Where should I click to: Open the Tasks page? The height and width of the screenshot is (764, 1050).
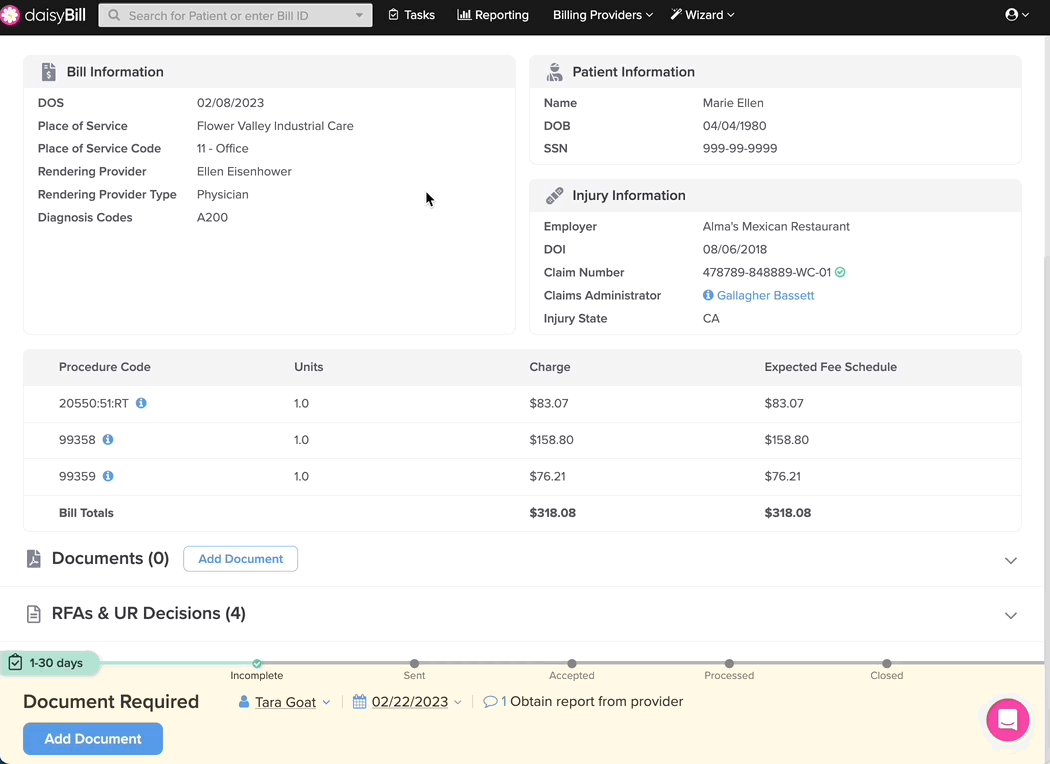[x=411, y=15]
